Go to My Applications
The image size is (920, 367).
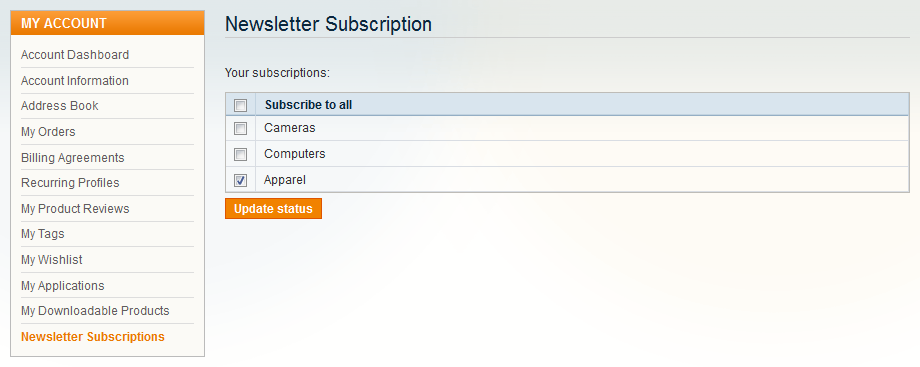(x=63, y=285)
